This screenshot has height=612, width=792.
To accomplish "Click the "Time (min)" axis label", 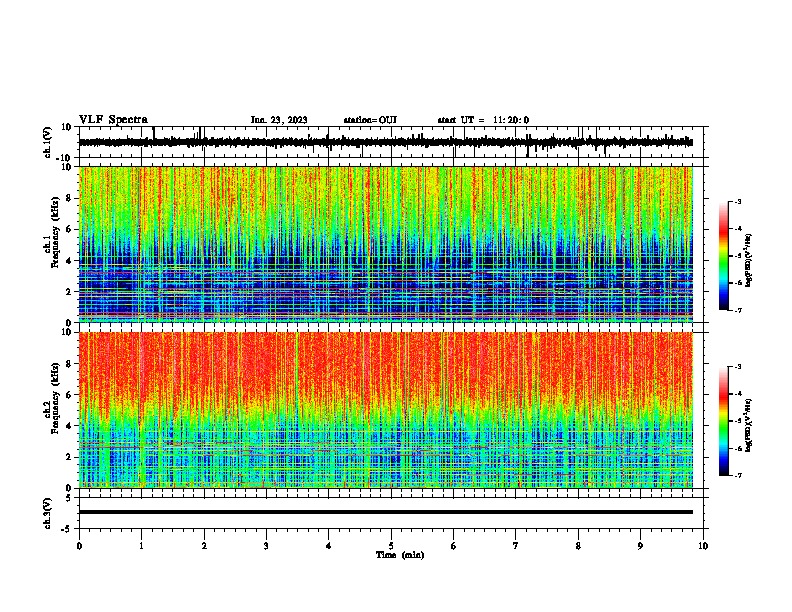I will coord(400,555).
